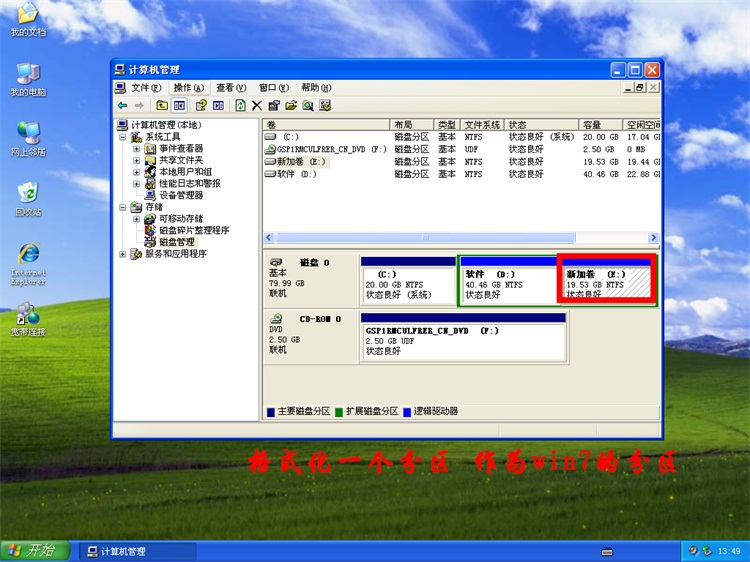Open the 帮助(H) menu
Screen dimensions: 750x562
click(316, 88)
